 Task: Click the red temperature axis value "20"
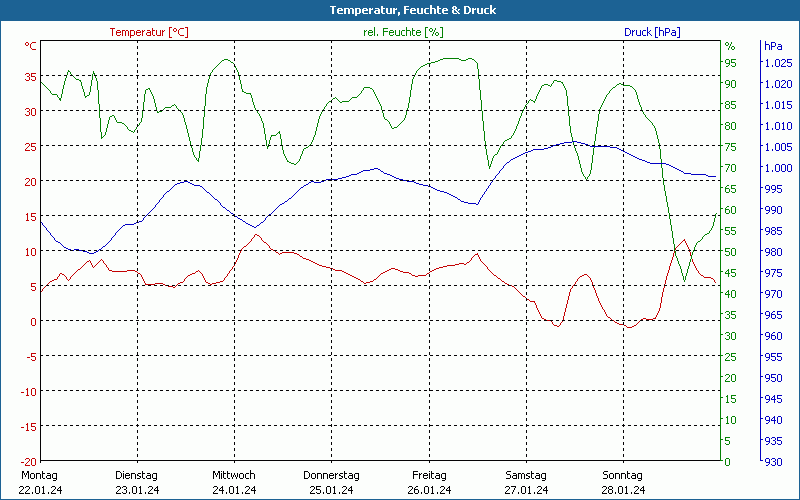point(31,182)
